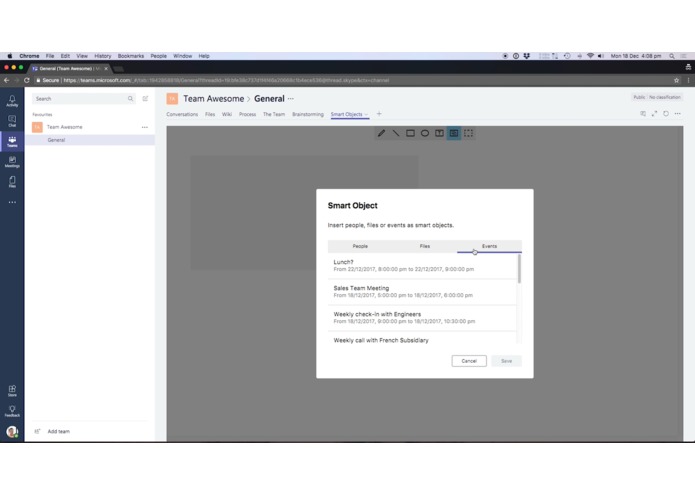Click the events list scrollbar
The width and height of the screenshot is (695, 494).
click(x=519, y=269)
